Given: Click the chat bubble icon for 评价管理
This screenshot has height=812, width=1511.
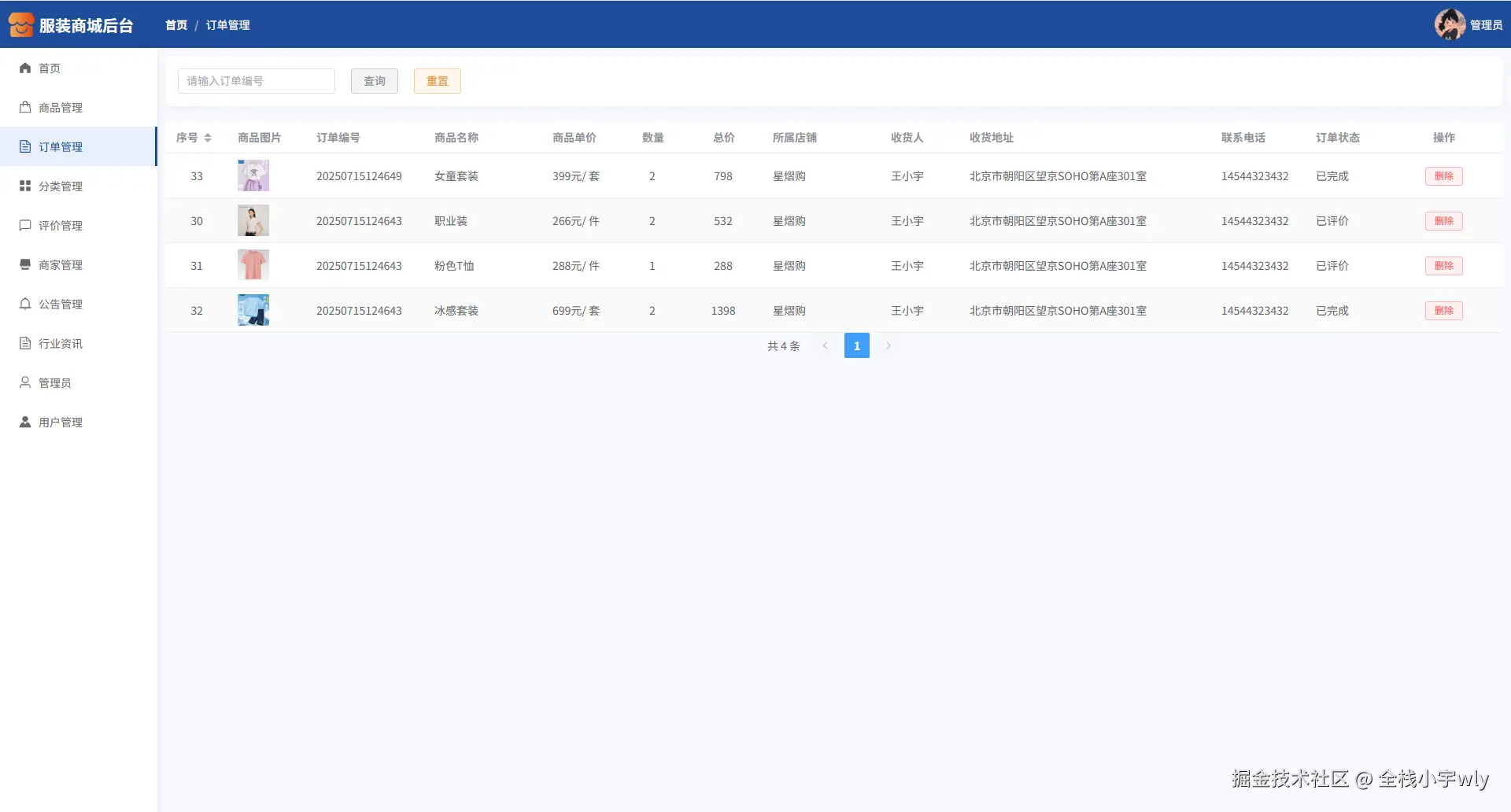Looking at the screenshot, I should (x=25, y=225).
